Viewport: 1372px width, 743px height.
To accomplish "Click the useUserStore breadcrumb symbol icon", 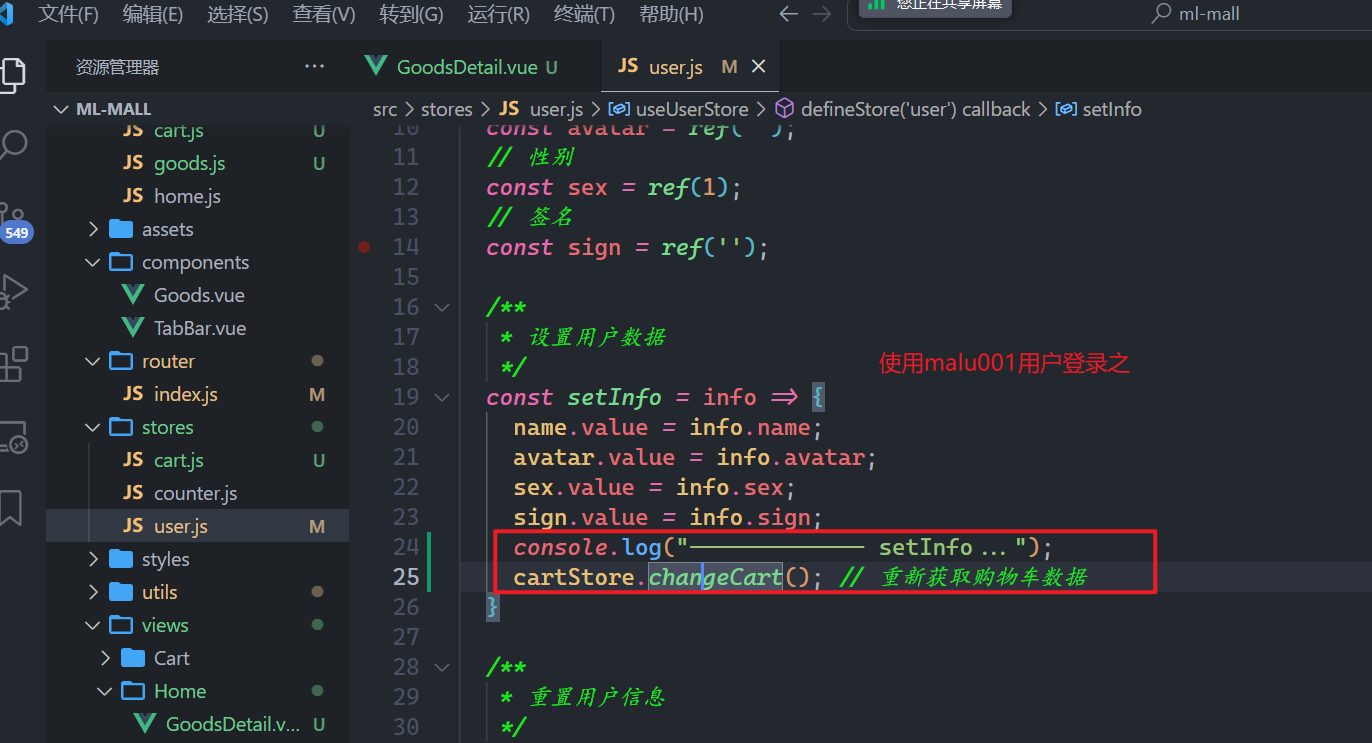I will (619, 109).
